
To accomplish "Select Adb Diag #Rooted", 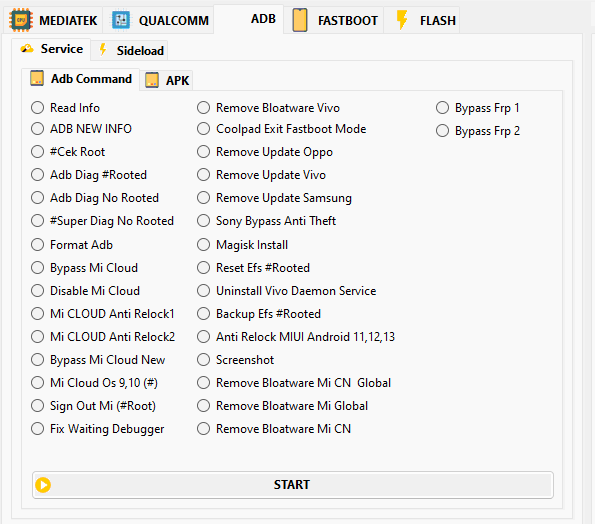I will (x=89, y=175).
